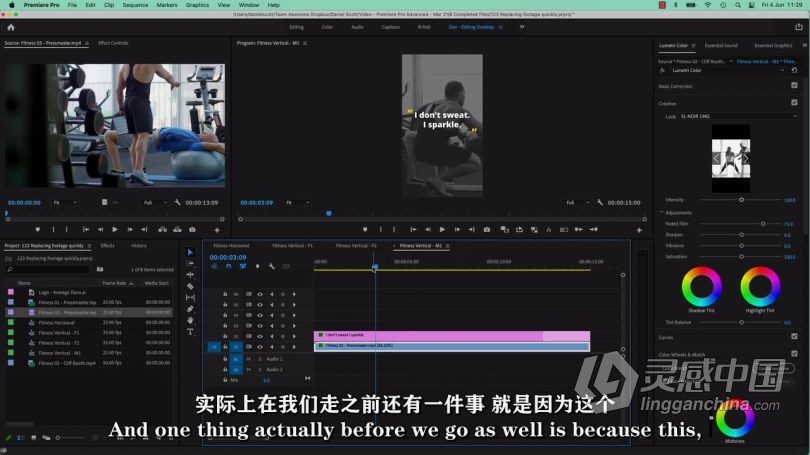
Task: Open Program monitor wrench settings
Action: coord(600,202)
